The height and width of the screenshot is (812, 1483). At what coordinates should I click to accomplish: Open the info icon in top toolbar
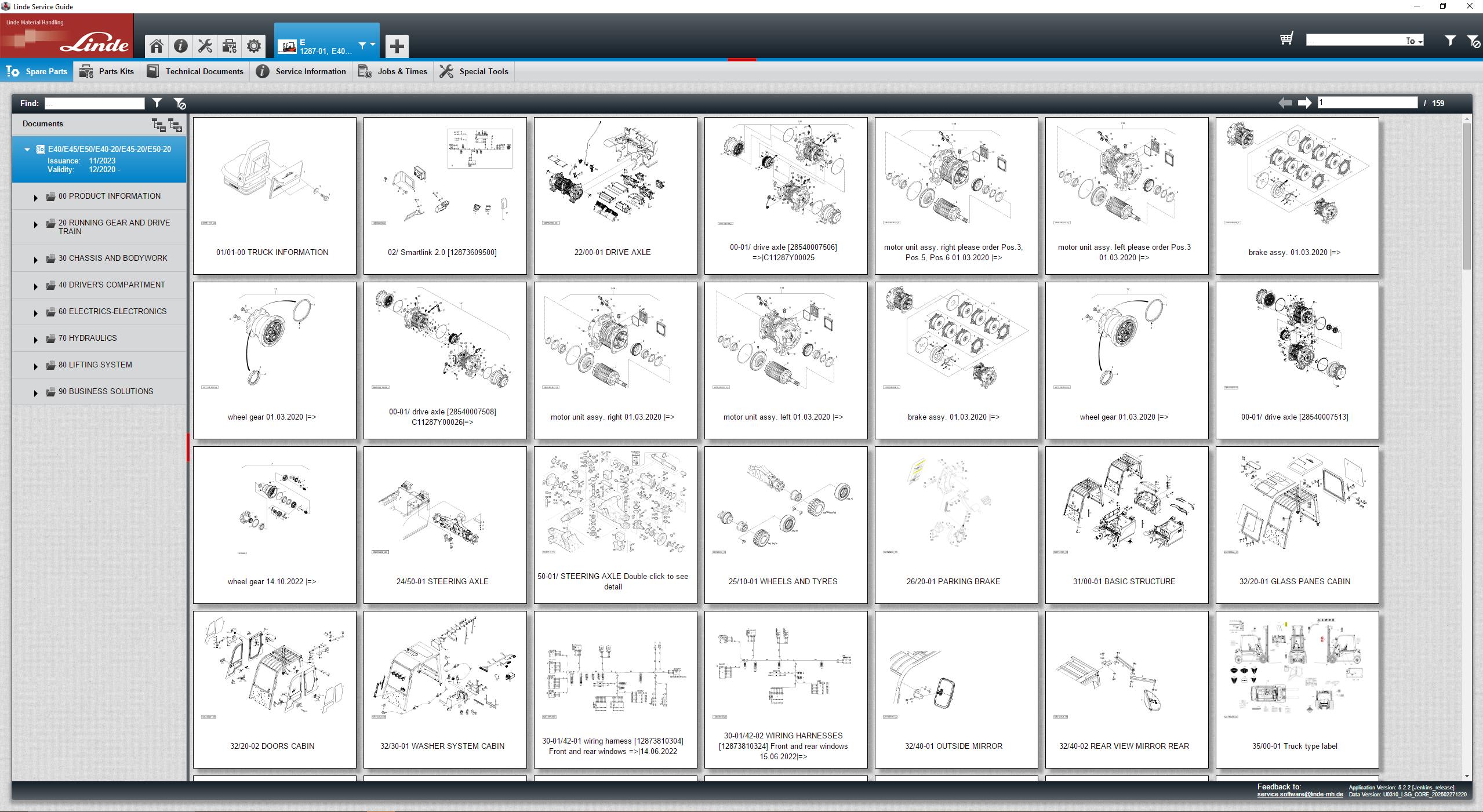pyautogui.click(x=180, y=46)
